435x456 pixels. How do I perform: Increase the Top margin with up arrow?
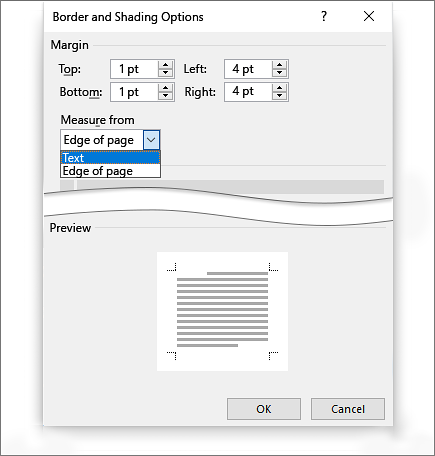pyautogui.click(x=165, y=65)
